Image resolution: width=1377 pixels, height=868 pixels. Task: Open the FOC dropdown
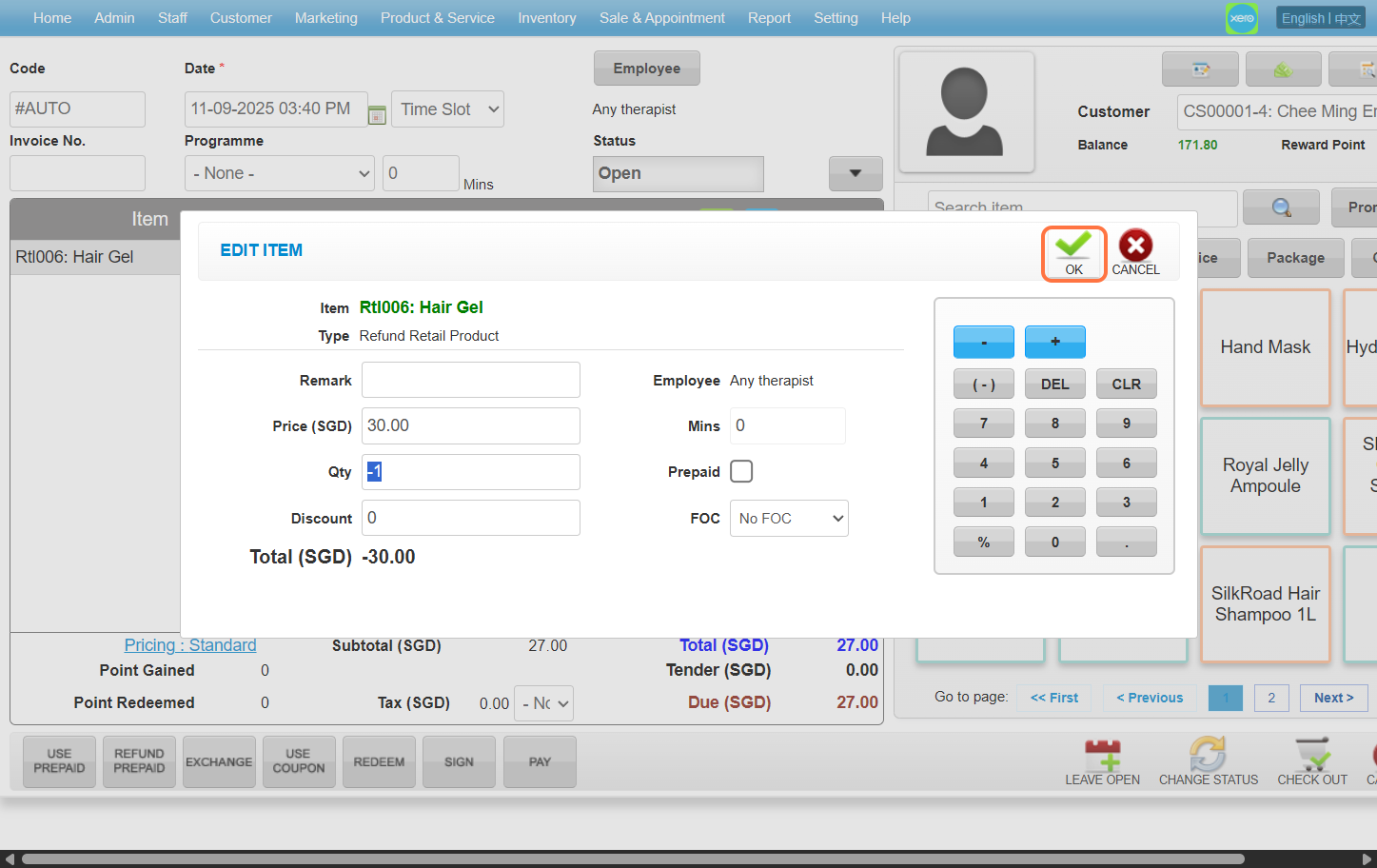789,519
